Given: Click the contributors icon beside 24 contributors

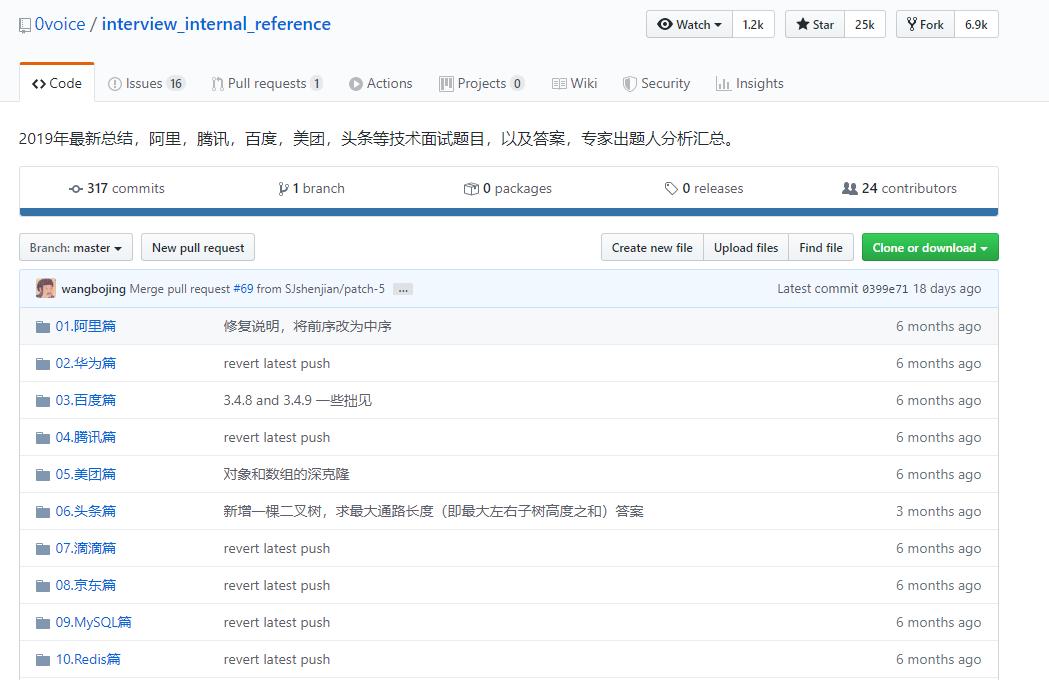Looking at the screenshot, I should pos(851,188).
